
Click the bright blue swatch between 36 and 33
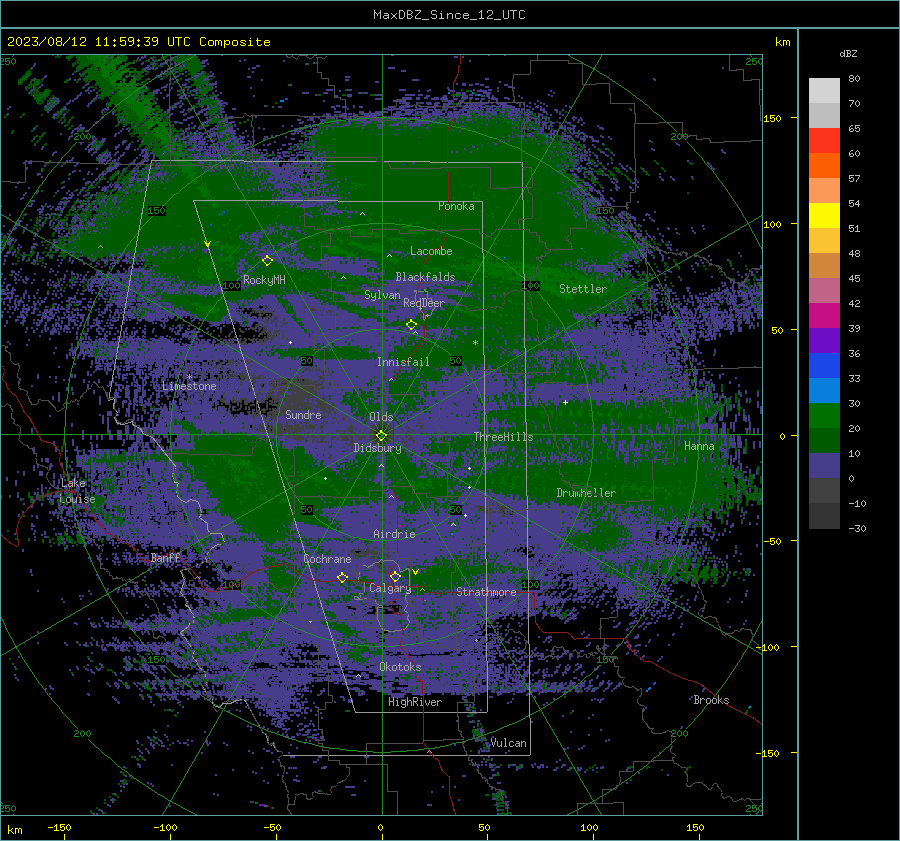coord(824,366)
